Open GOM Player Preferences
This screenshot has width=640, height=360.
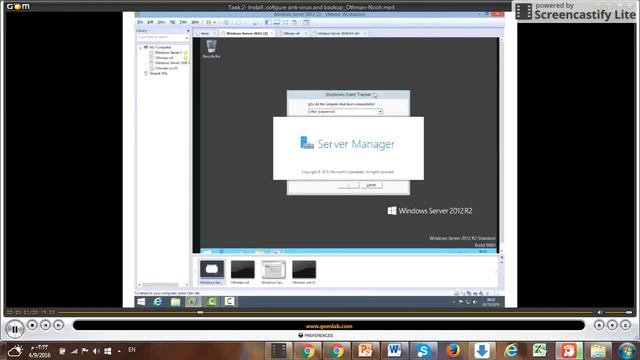[x=316, y=336]
